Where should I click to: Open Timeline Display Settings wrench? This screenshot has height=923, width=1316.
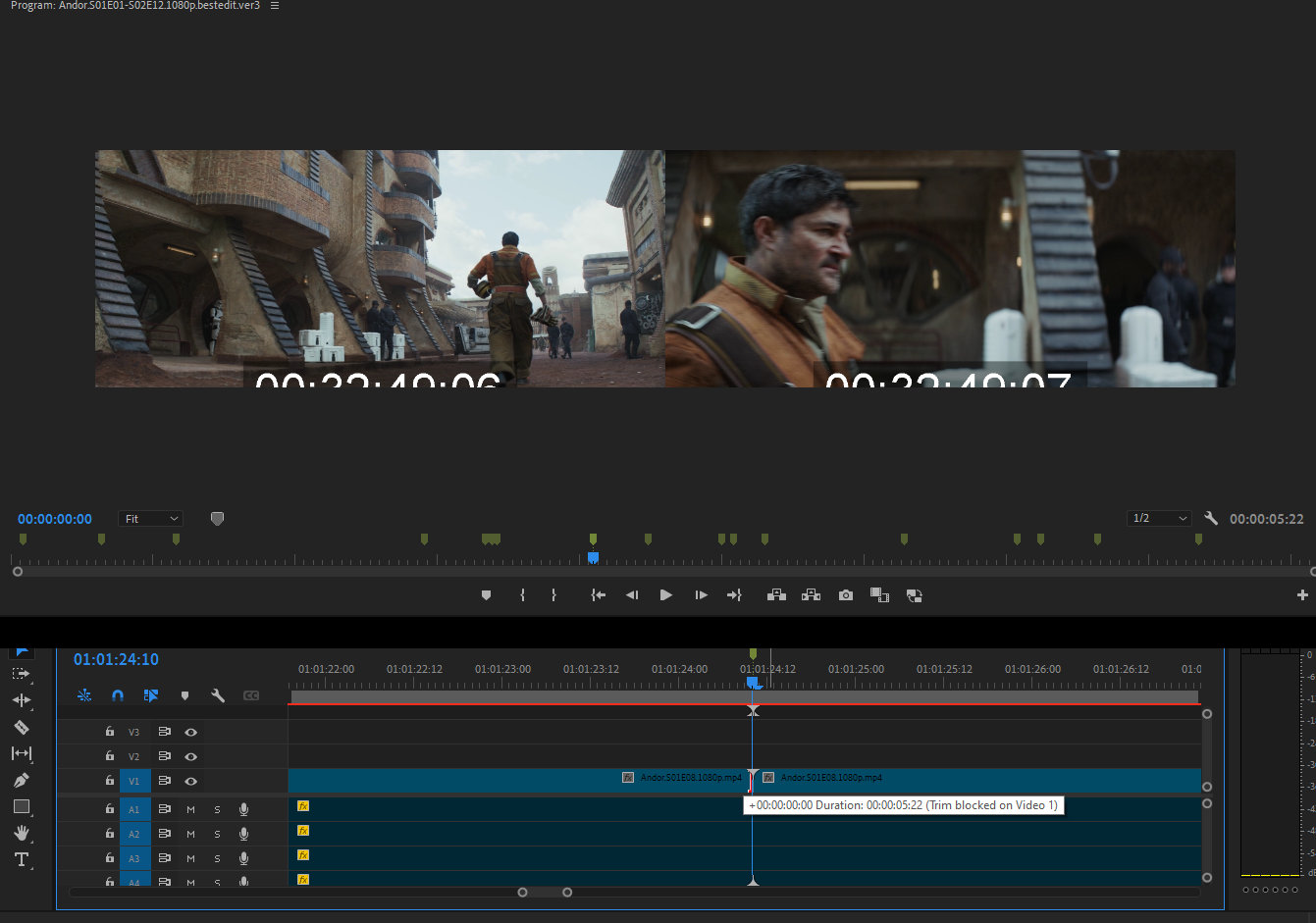pos(218,695)
